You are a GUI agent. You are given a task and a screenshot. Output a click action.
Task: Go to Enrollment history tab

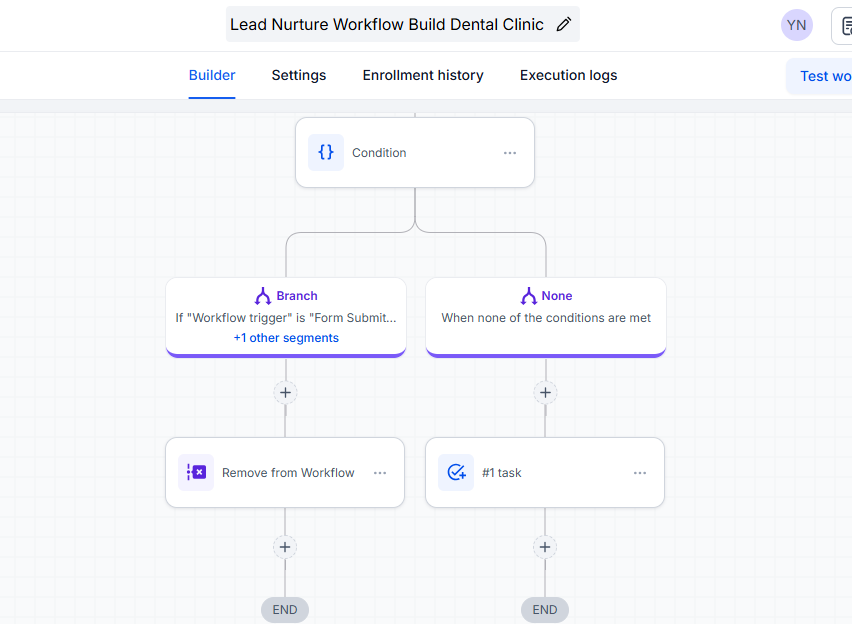click(423, 75)
